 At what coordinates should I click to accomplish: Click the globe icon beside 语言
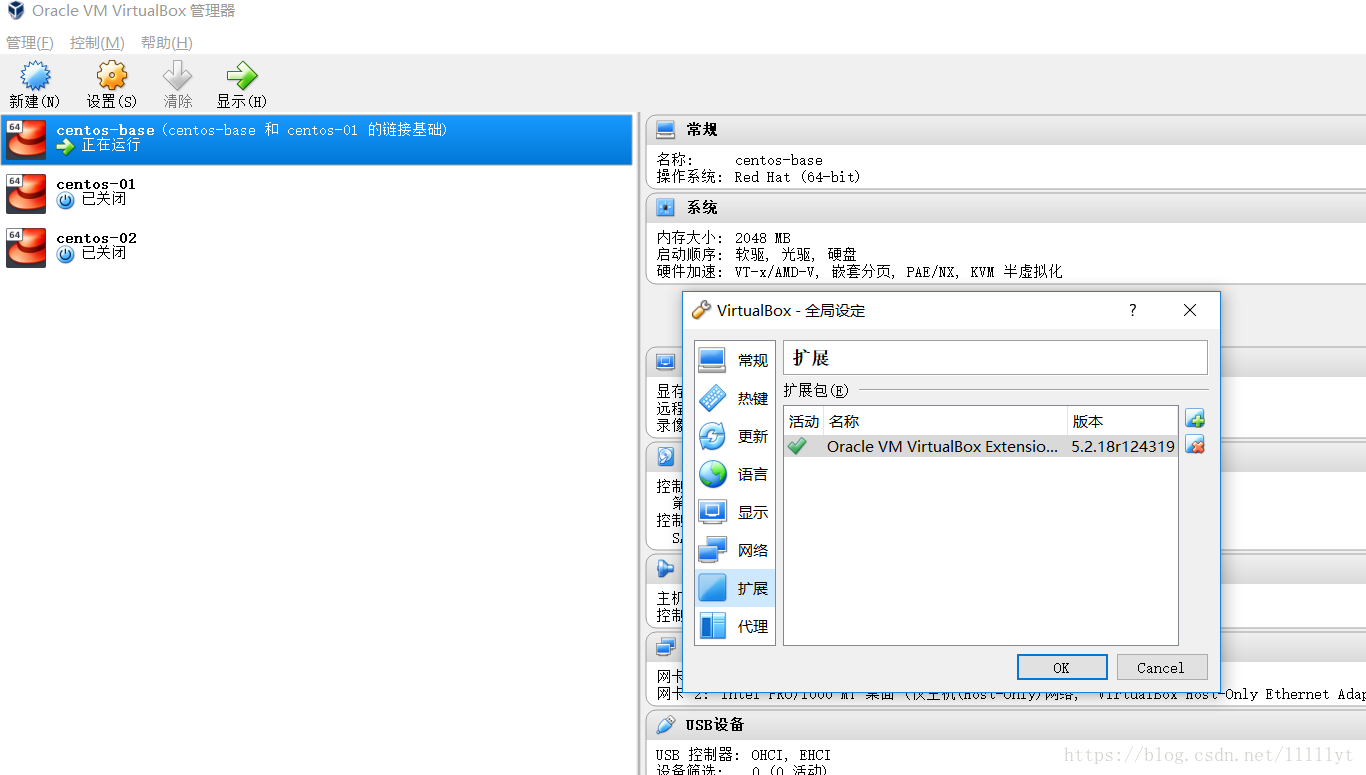click(x=713, y=474)
